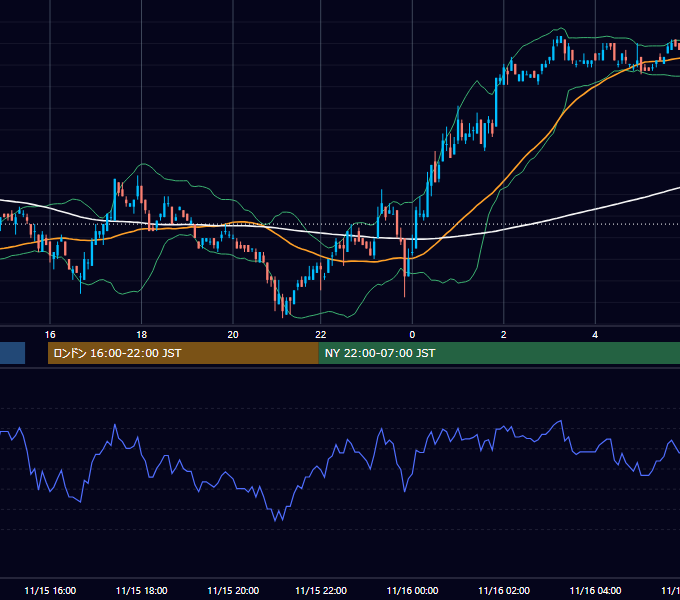Image resolution: width=680 pixels, height=600 pixels.
Task: Click the 22 hour label on the time axis
Action: tap(320, 335)
